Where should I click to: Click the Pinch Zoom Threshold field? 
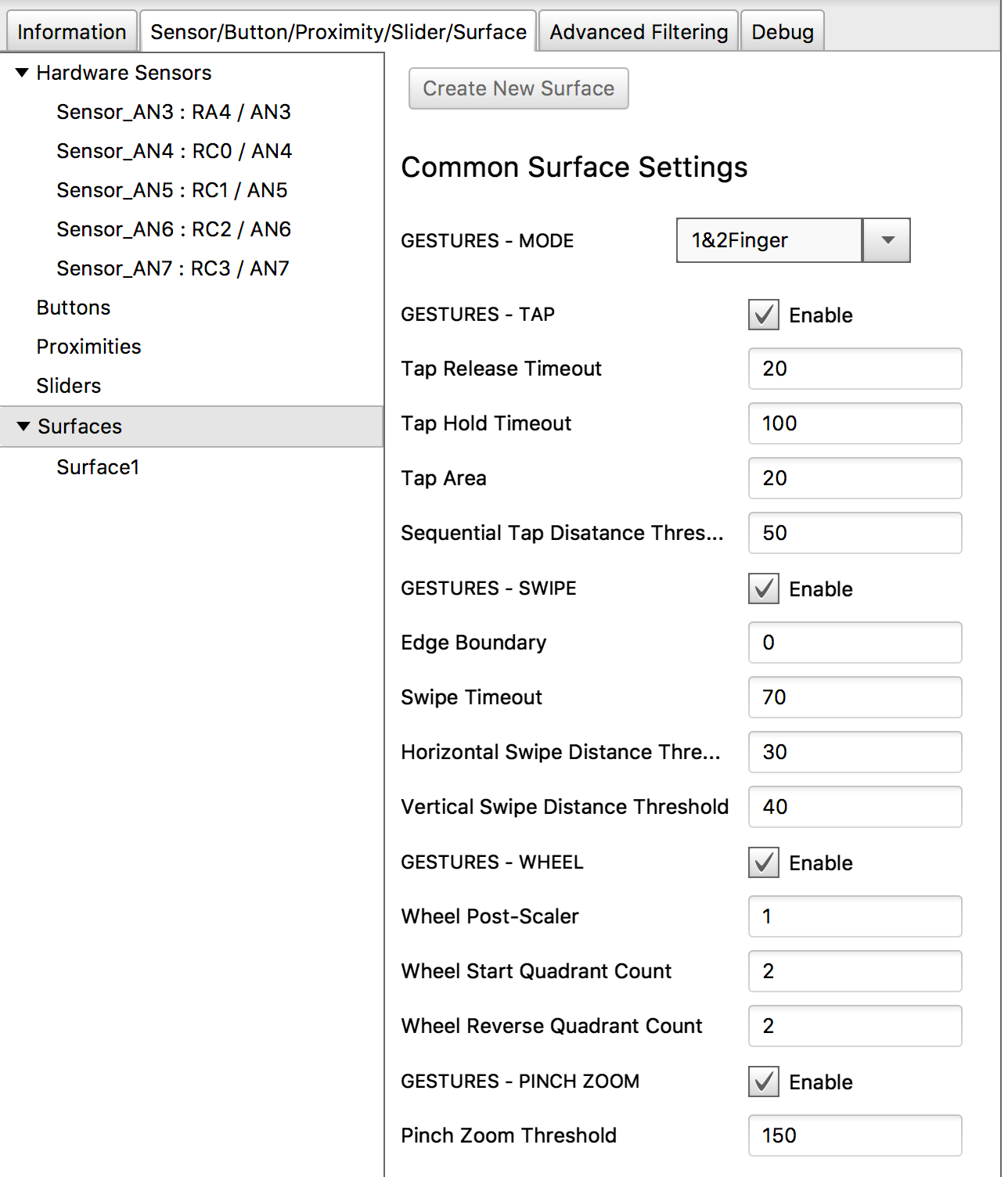[855, 1136]
